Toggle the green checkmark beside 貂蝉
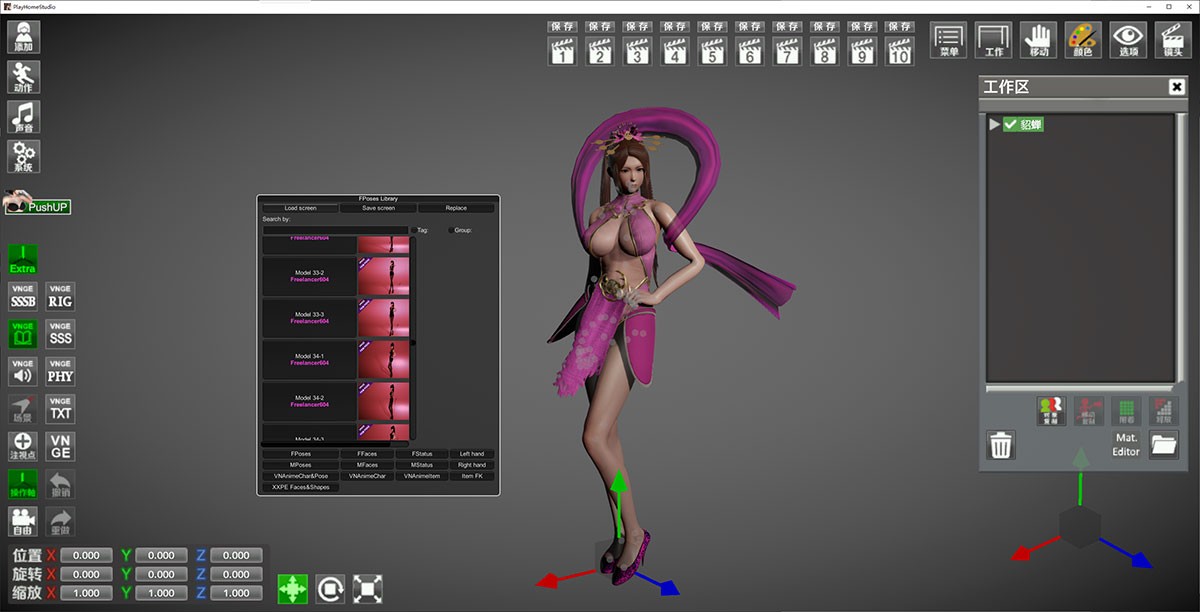Screen dimensions: 1200x612 (1010, 125)
